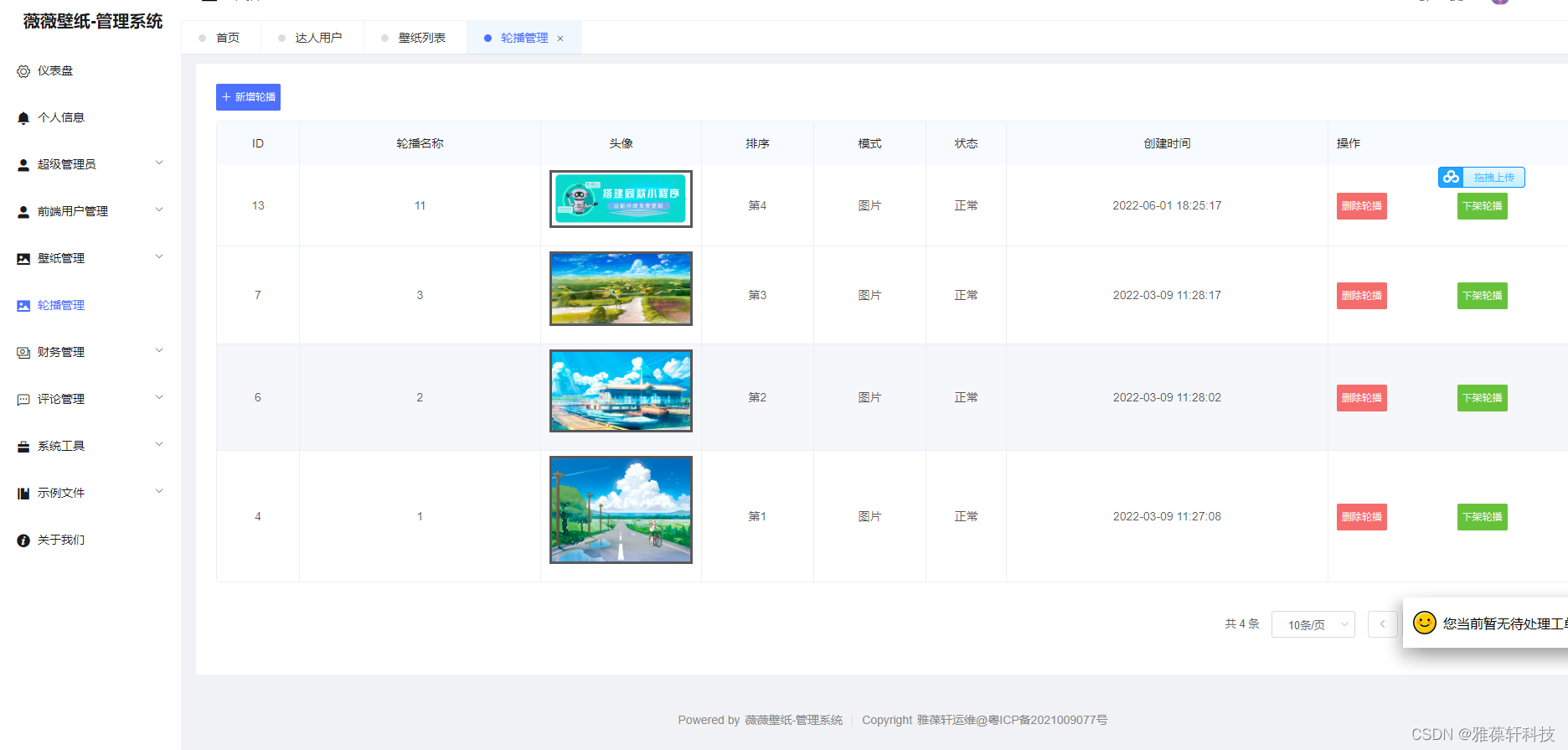The height and width of the screenshot is (750, 1568).
Task: Click the 共 4 条 total count
Action: pyautogui.click(x=1241, y=624)
